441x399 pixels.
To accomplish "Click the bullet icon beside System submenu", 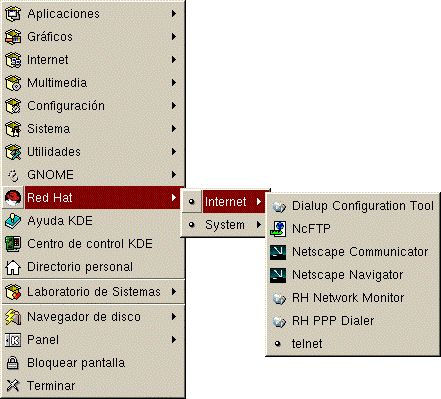I will [x=191, y=224].
